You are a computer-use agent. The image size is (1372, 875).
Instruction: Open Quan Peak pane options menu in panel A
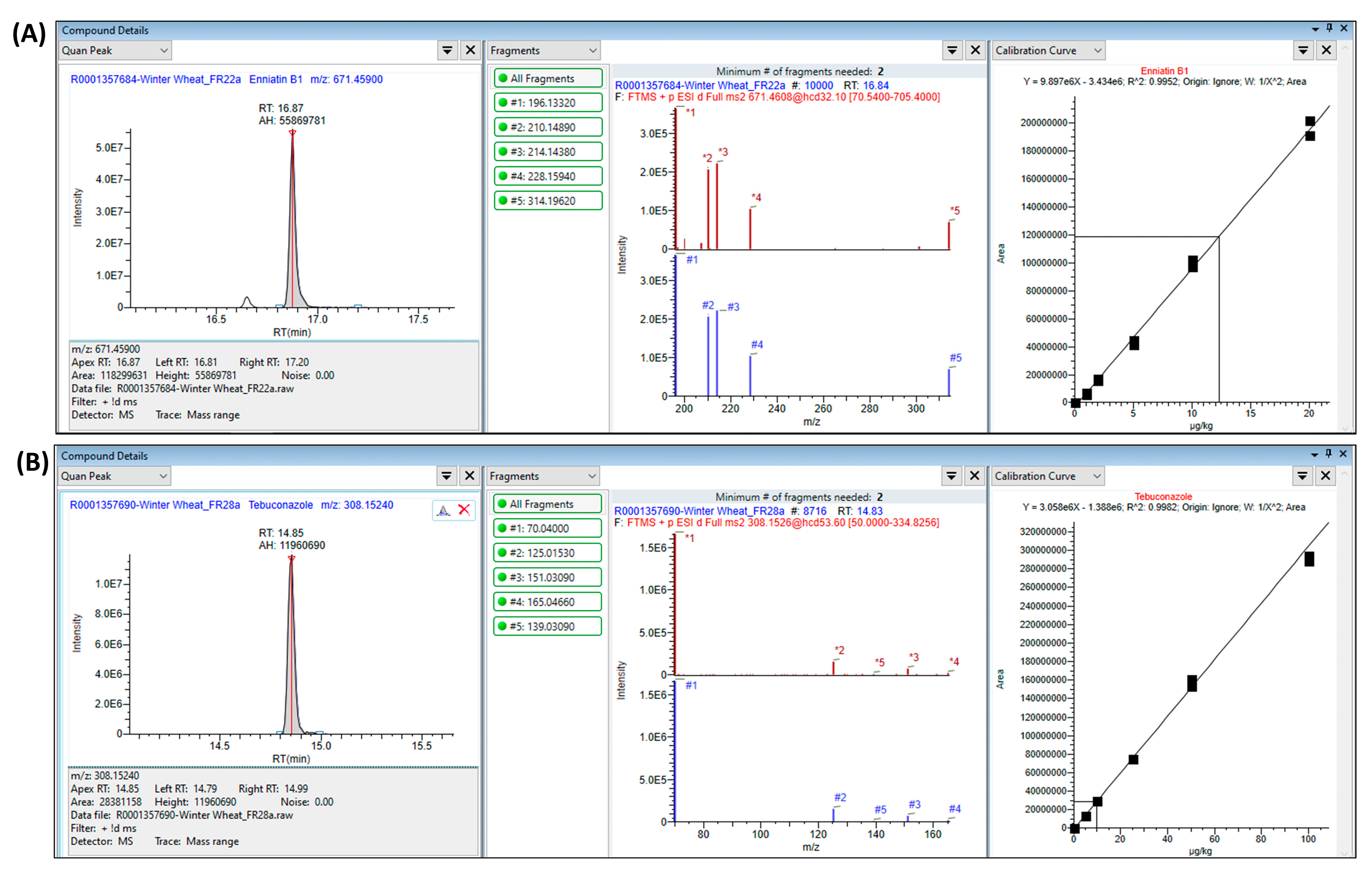(447, 50)
